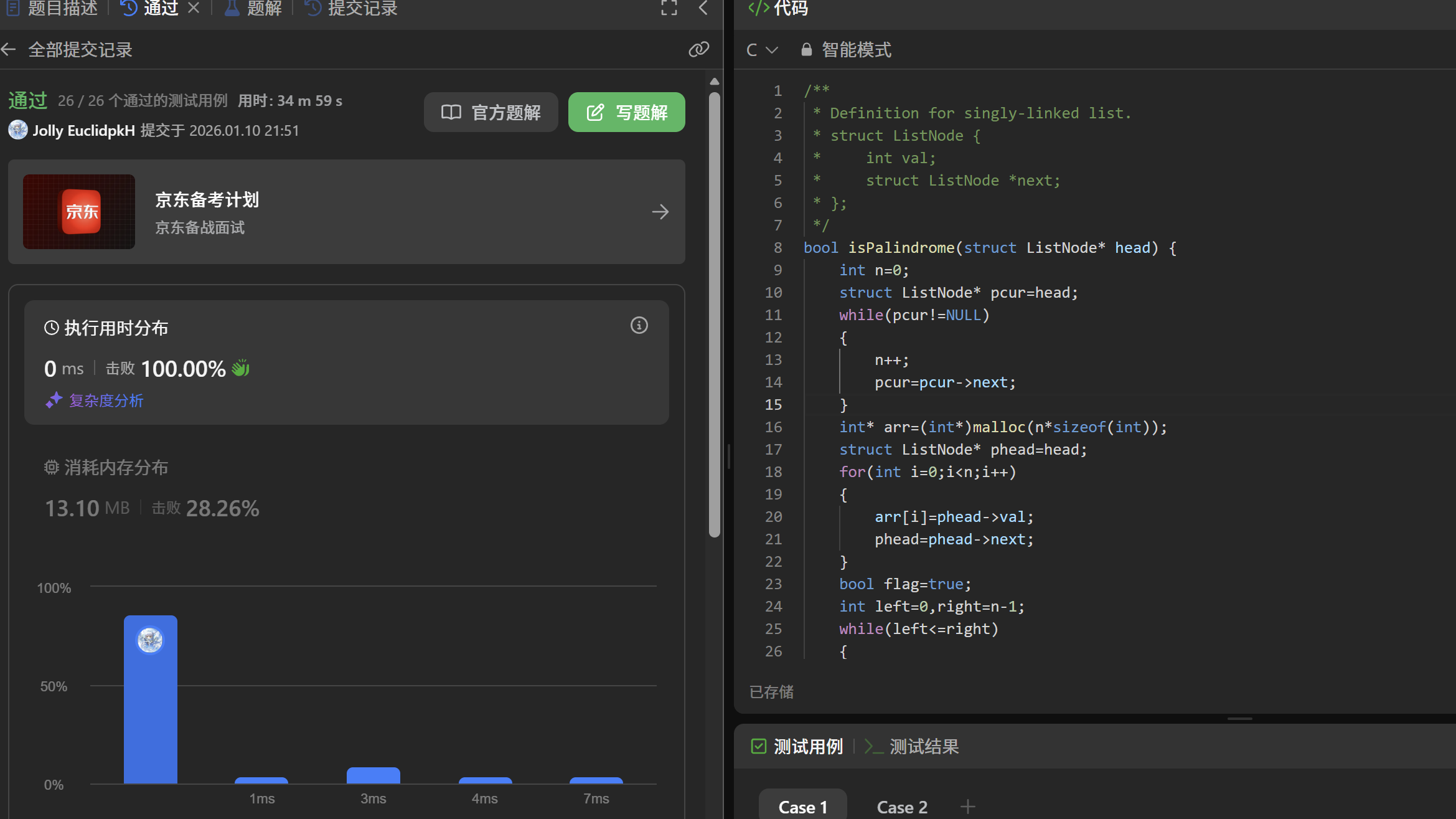Click the info icon in the 执行用时分布 card
This screenshot has width=1456, height=819.
click(x=639, y=326)
